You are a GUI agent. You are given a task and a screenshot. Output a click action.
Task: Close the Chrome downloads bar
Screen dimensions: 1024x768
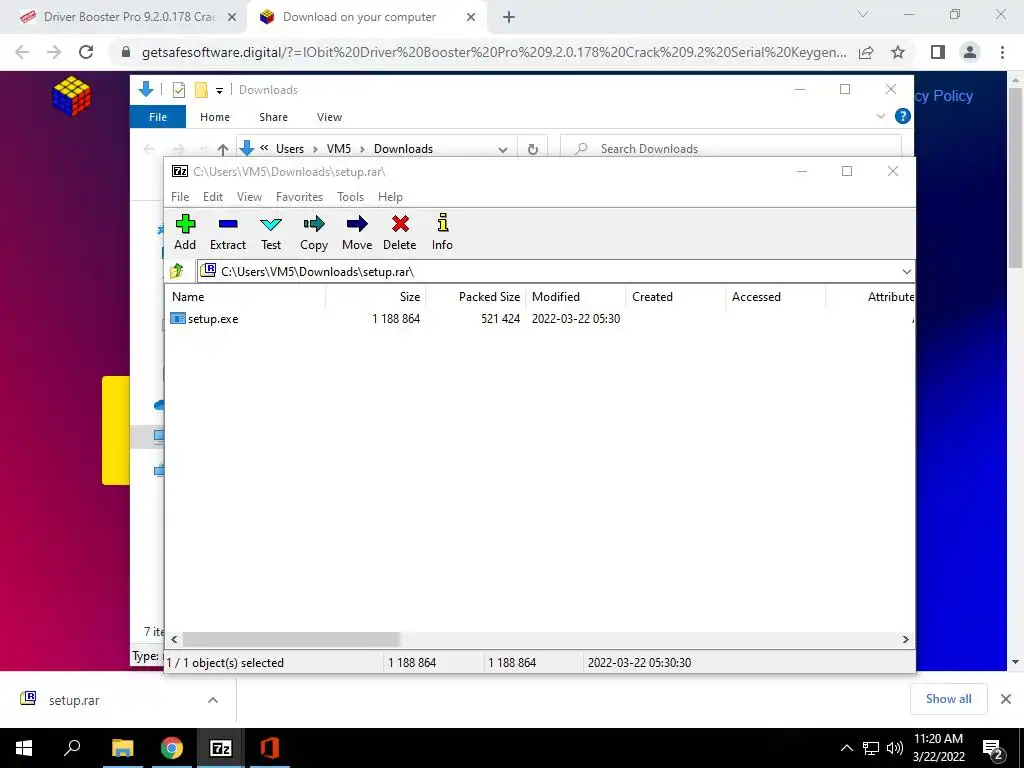point(1006,699)
